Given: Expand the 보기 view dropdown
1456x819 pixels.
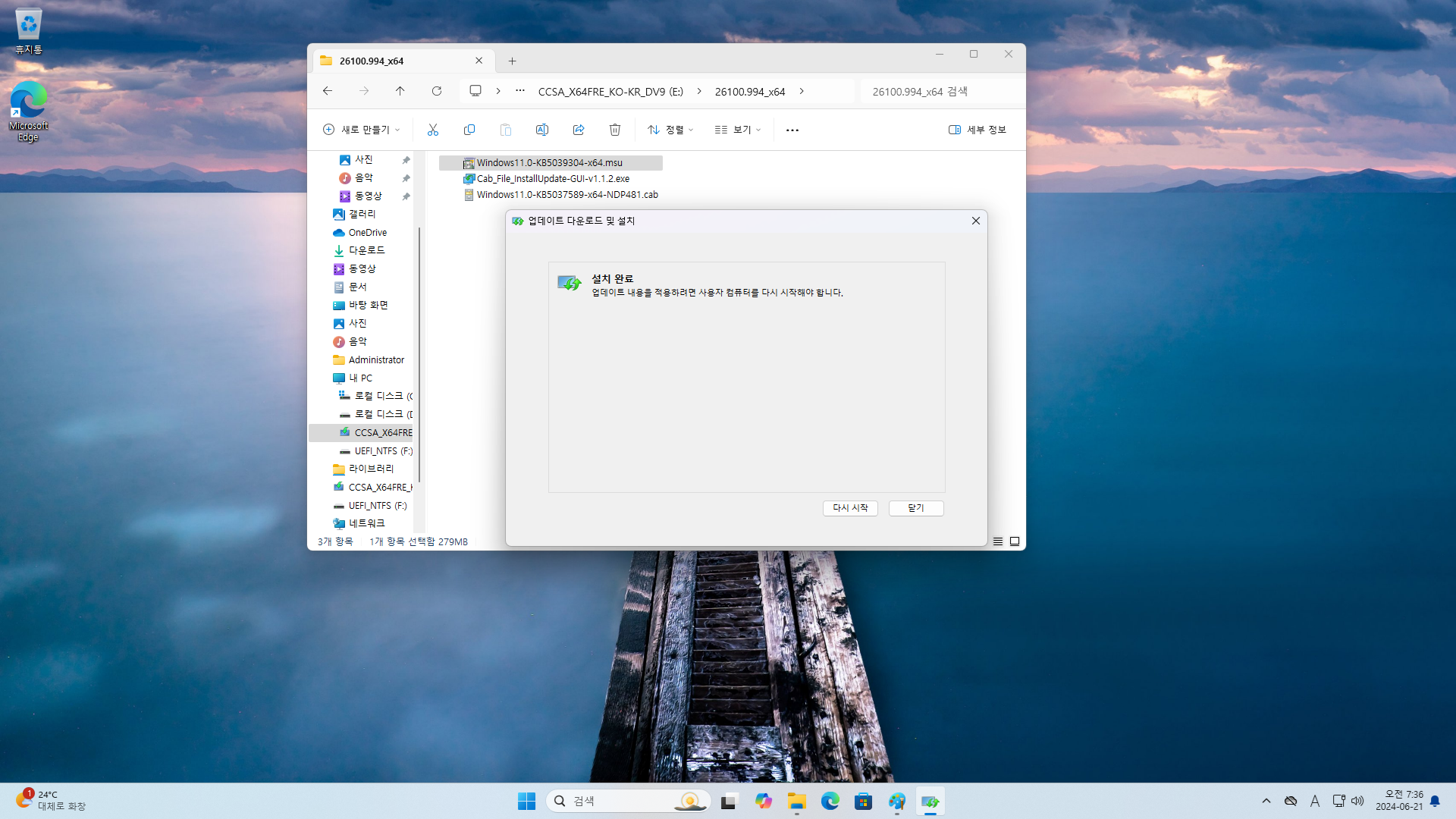Looking at the screenshot, I should (x=738, y=130).
